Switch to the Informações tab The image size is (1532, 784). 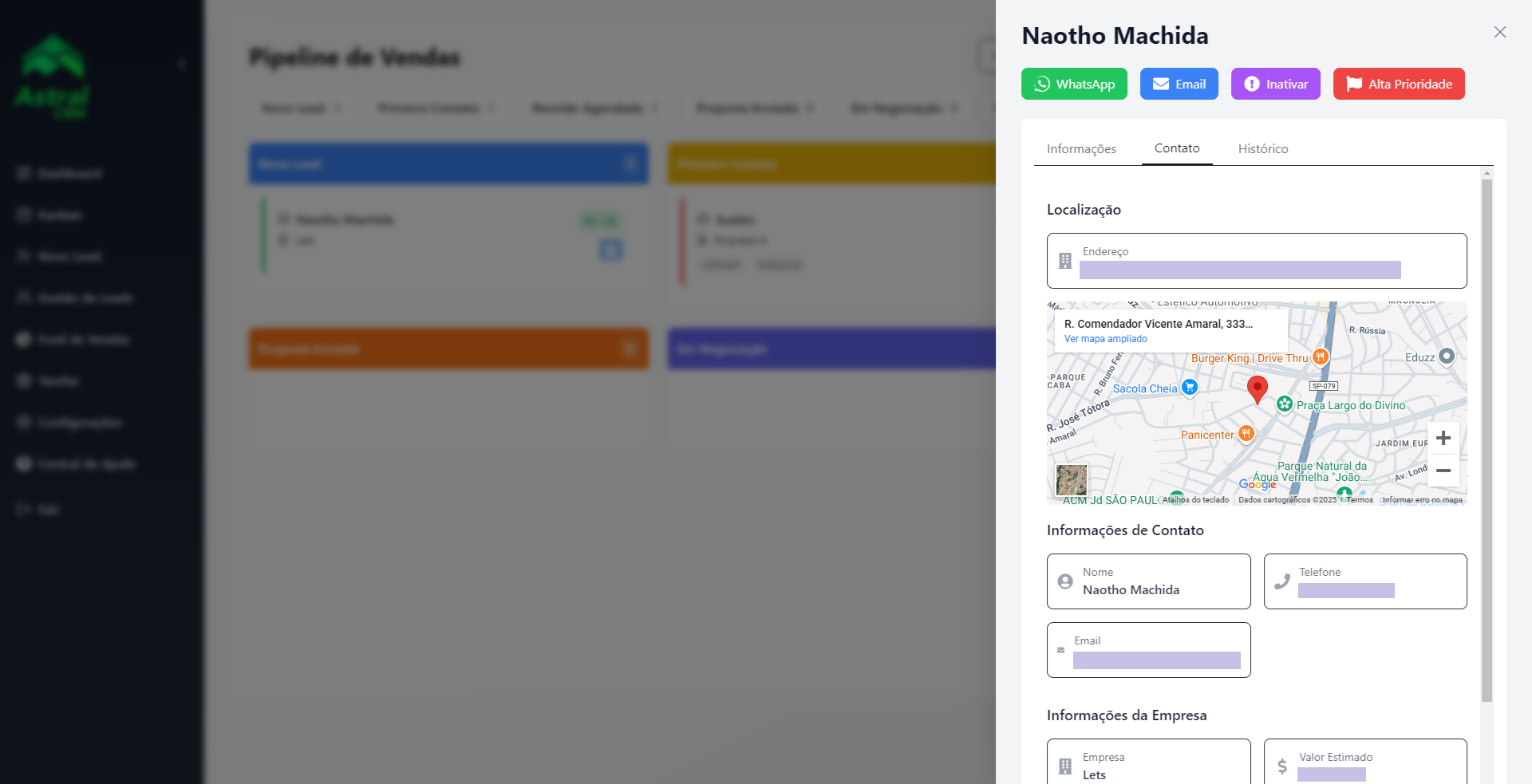pyautogui.click(x=1081, y=149)
